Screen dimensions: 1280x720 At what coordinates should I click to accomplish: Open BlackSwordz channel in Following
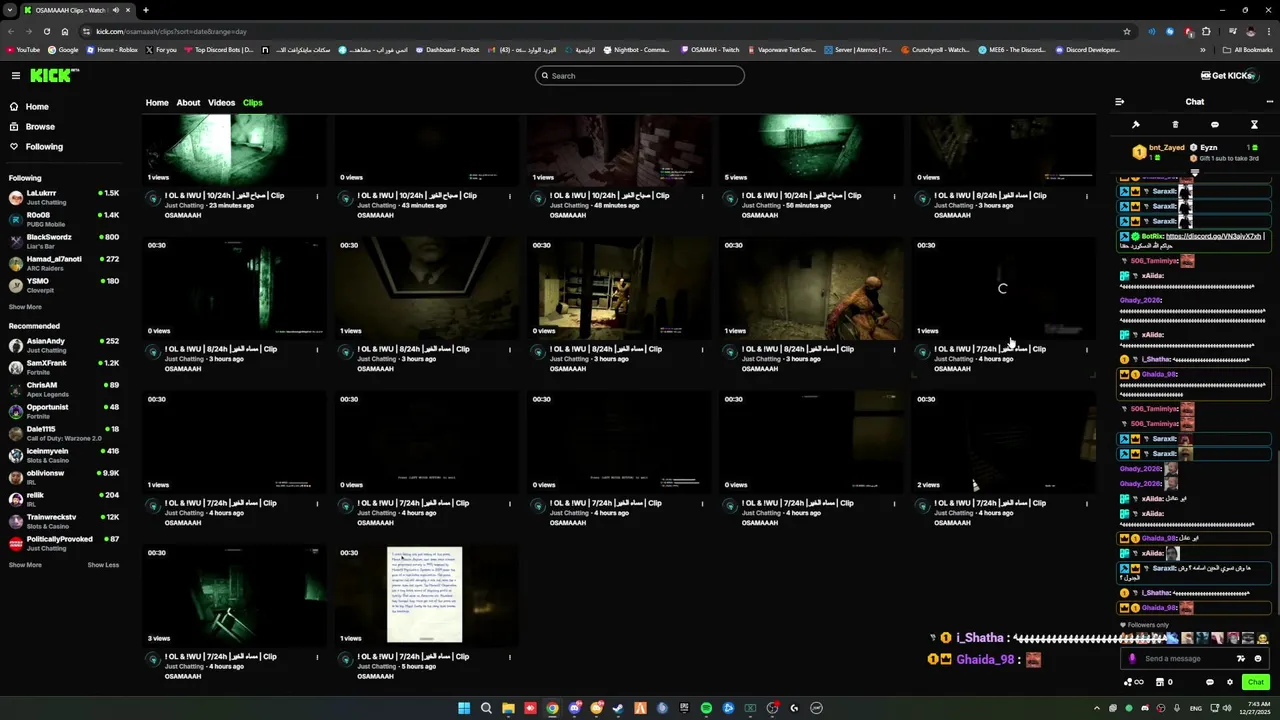coord(62,241)
